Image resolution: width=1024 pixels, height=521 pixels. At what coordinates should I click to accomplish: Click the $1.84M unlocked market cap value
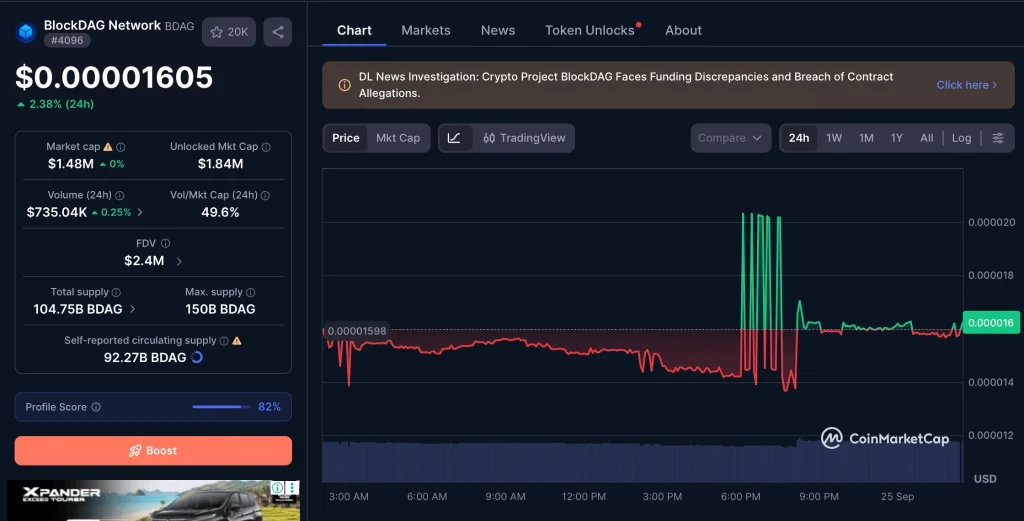click(x=220, y=164)
